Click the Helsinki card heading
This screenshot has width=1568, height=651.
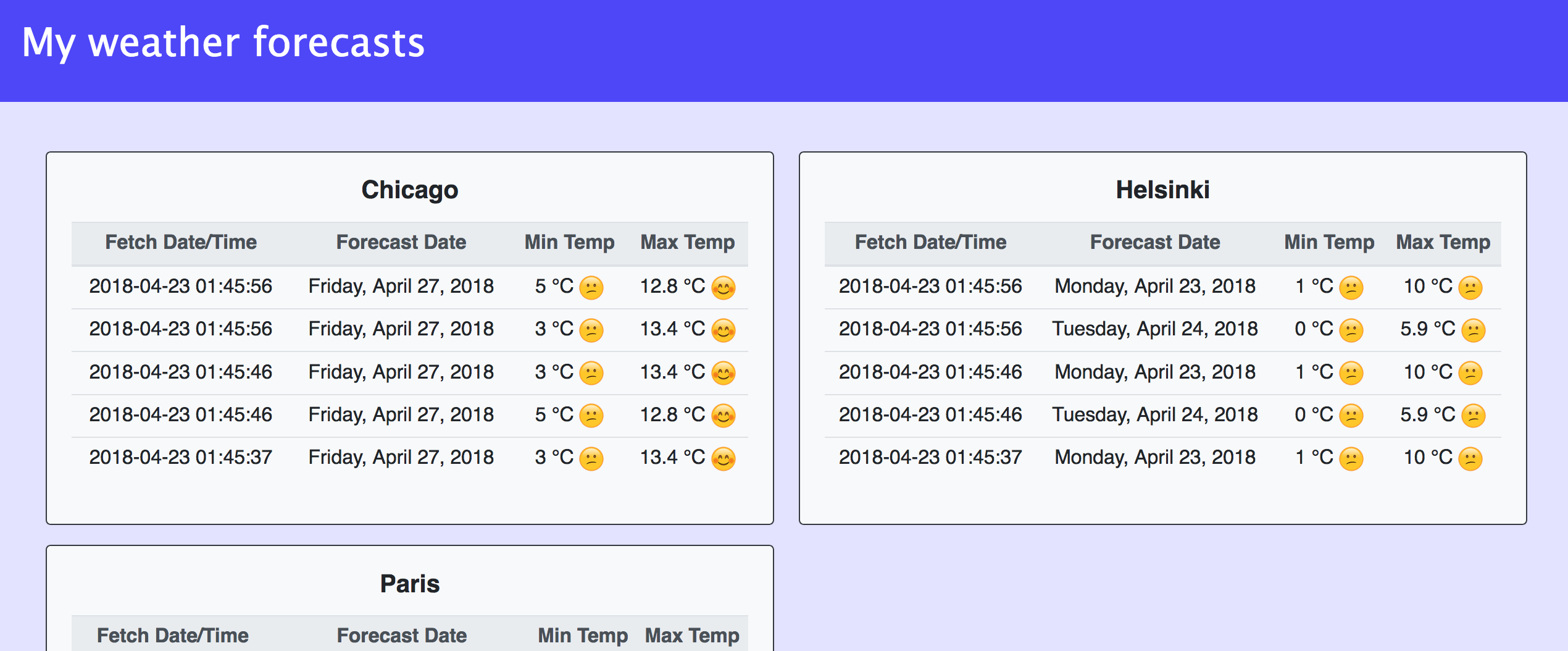point(1163,190)
